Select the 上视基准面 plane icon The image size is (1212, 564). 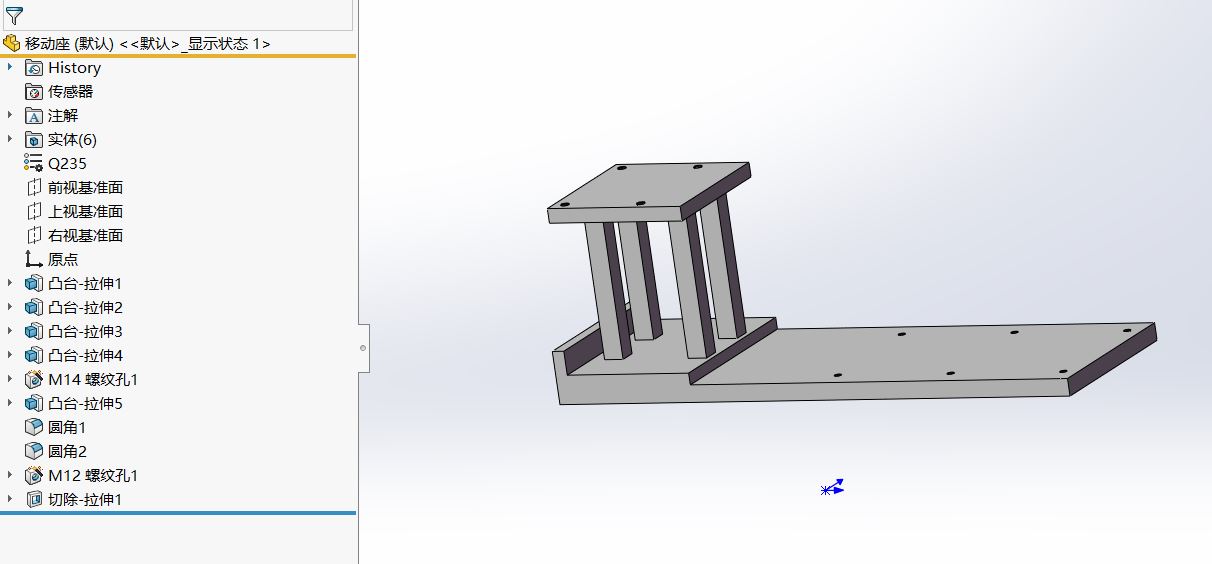pyautogui.click(x=34, y=212)
